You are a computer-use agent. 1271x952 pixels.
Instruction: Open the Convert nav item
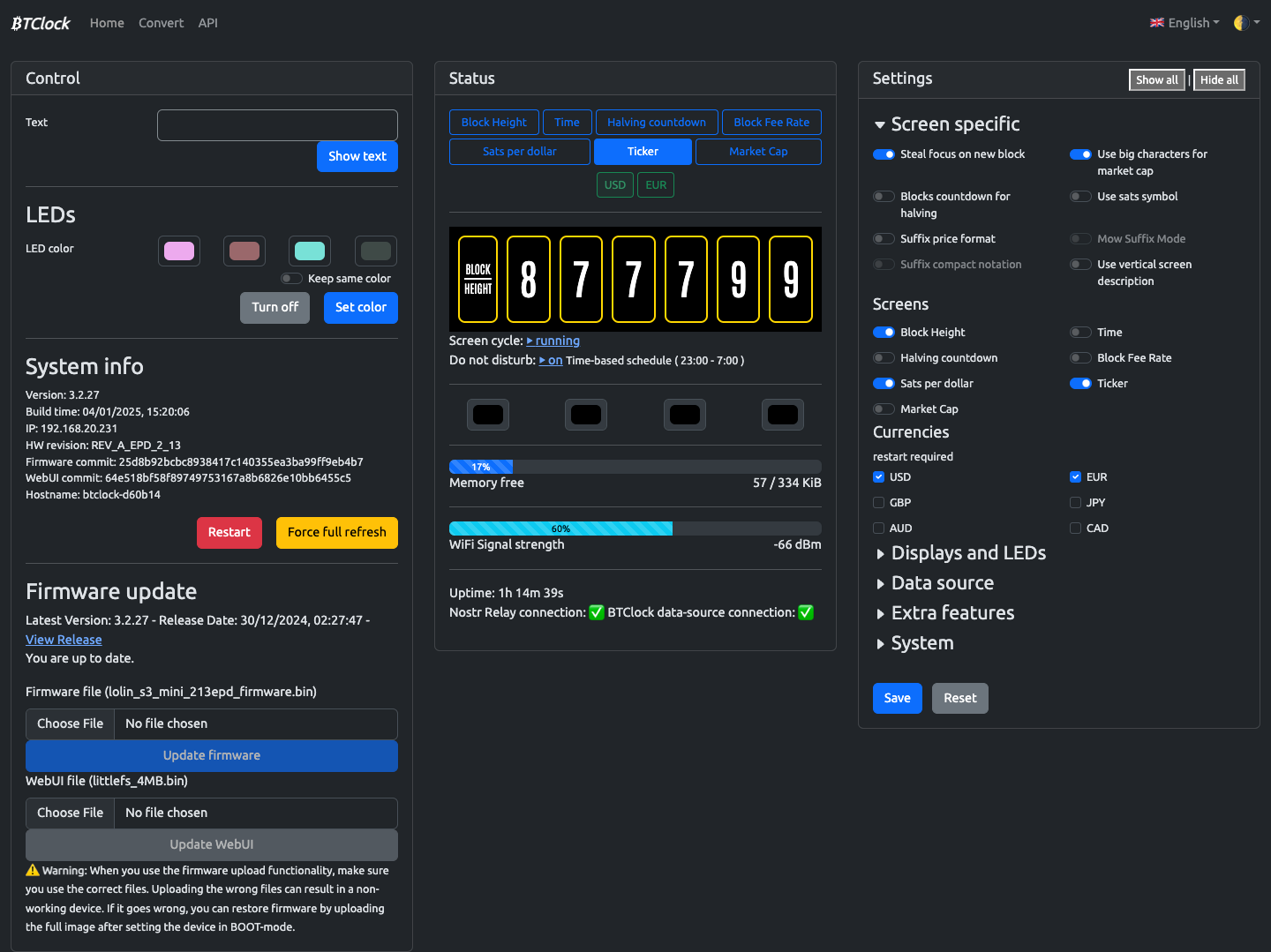click(161, 23)
